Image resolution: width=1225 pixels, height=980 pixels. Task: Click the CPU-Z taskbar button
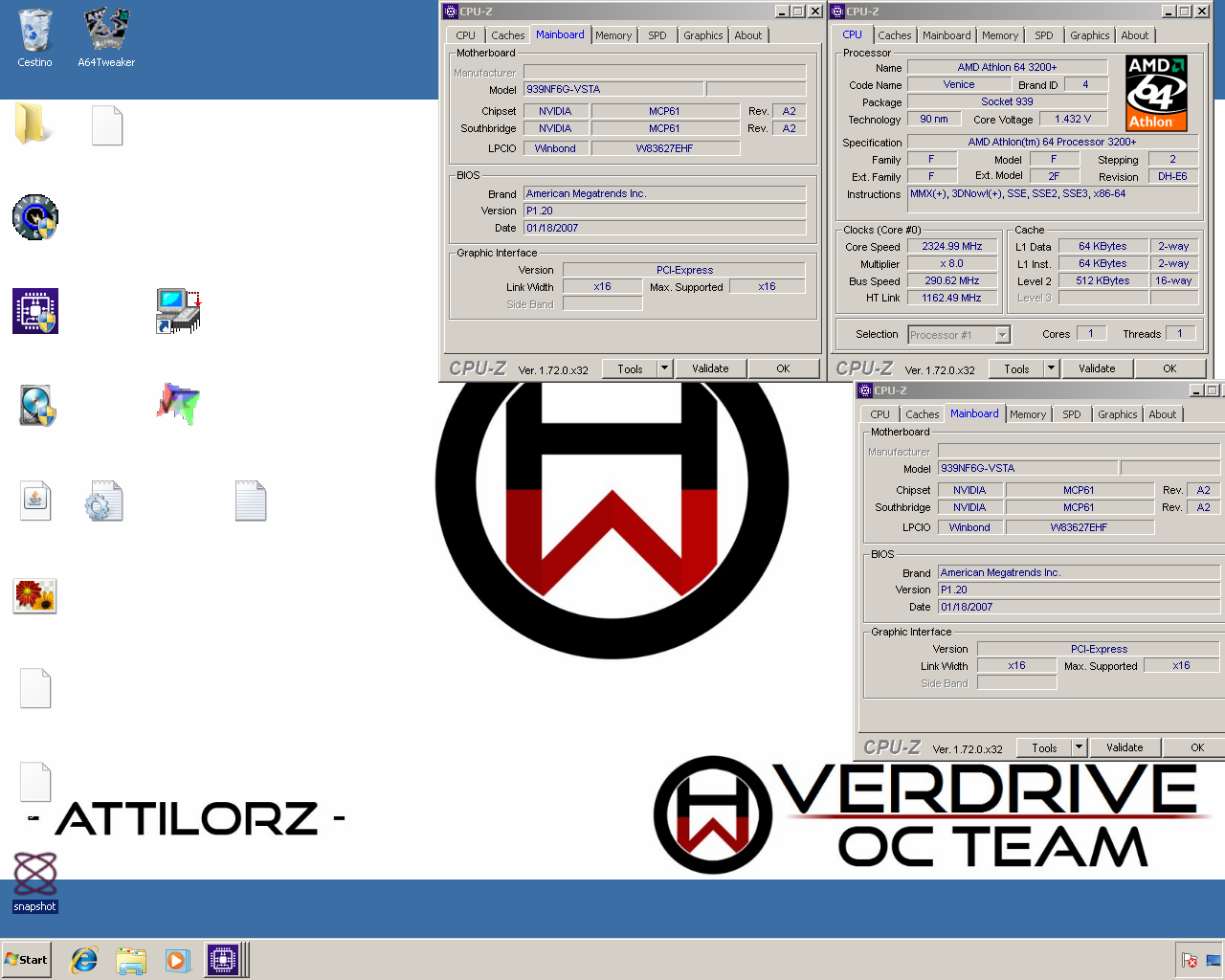pyautogui.click(x=223, y=960)
